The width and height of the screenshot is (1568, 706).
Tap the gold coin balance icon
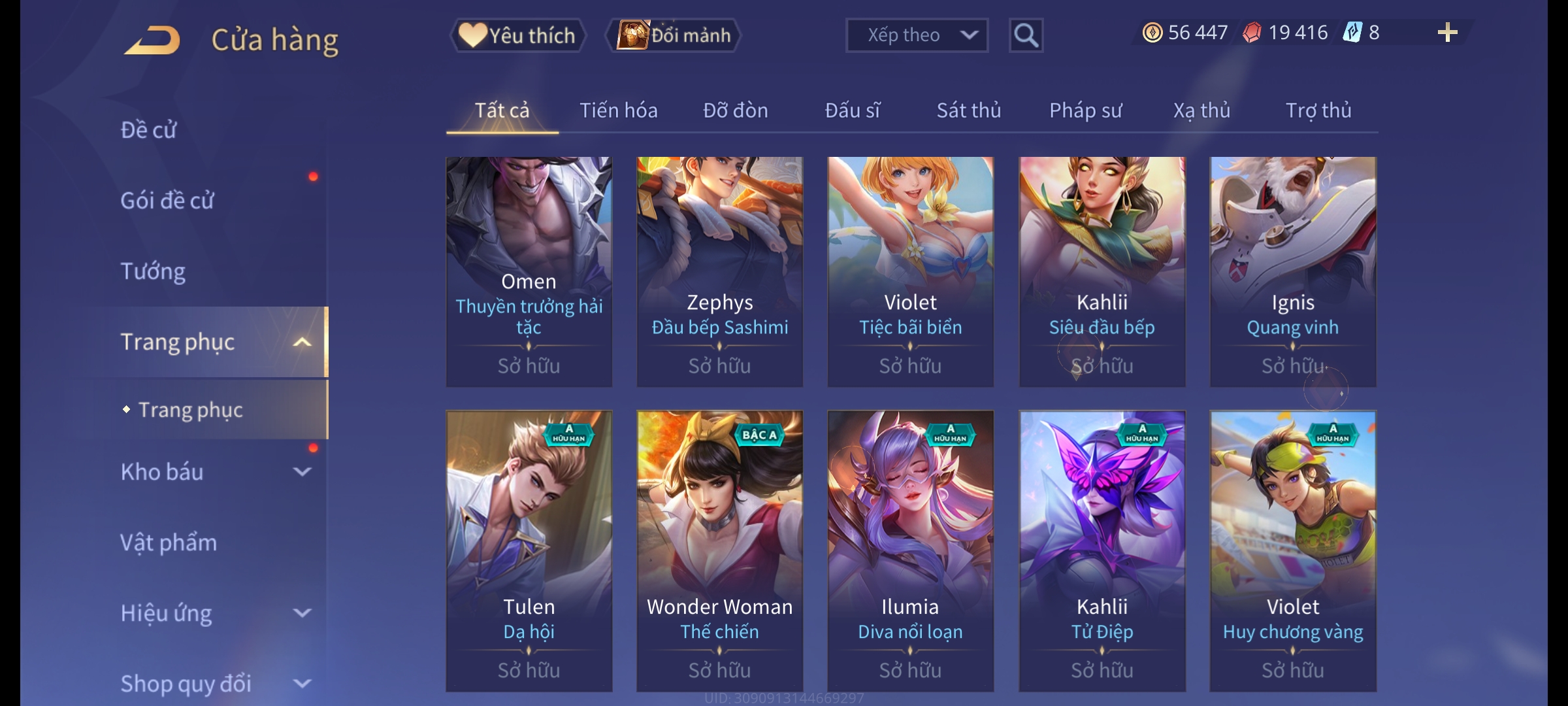point(1152,33)
